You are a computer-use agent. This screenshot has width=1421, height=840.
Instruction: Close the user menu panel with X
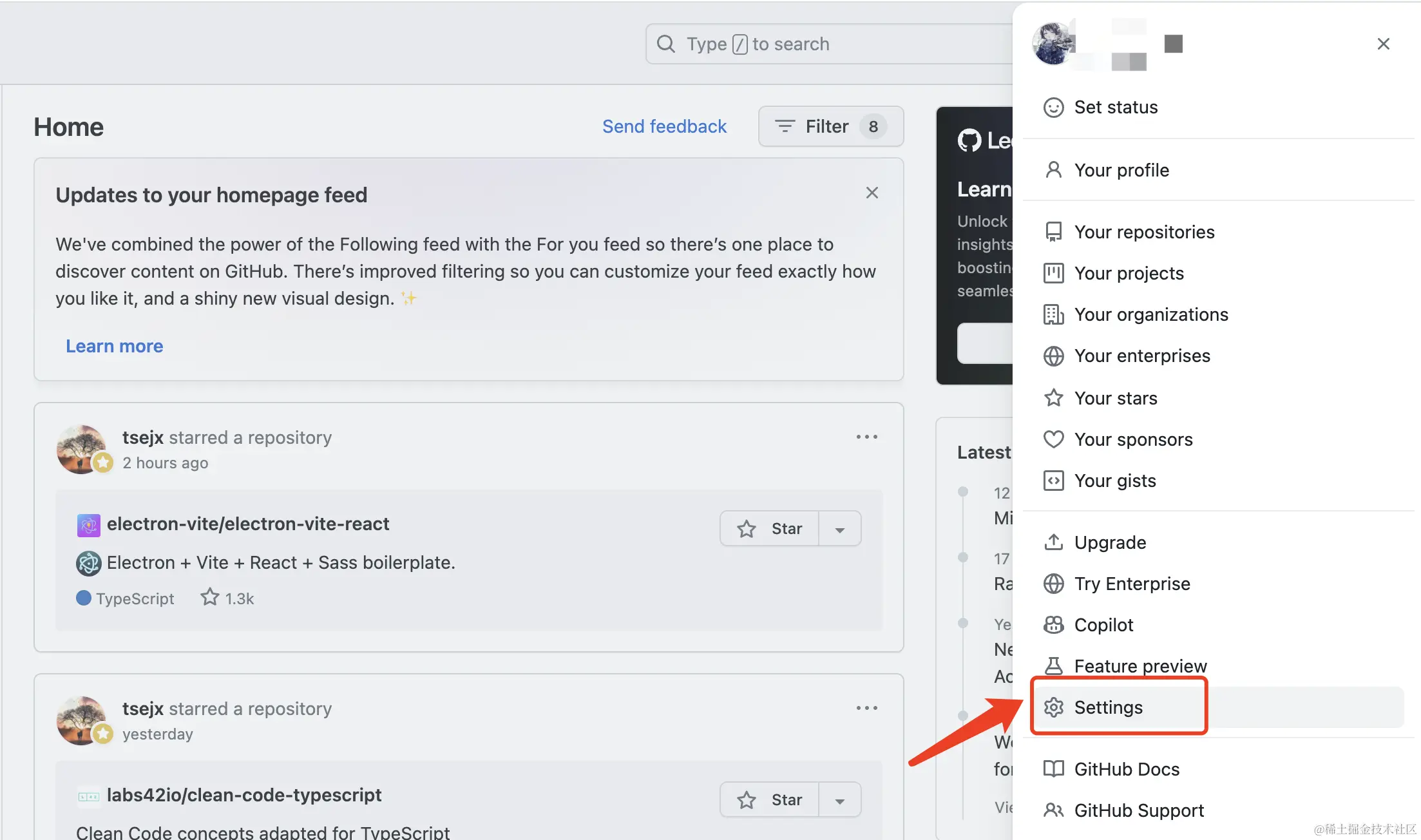tap(1383, 44)
